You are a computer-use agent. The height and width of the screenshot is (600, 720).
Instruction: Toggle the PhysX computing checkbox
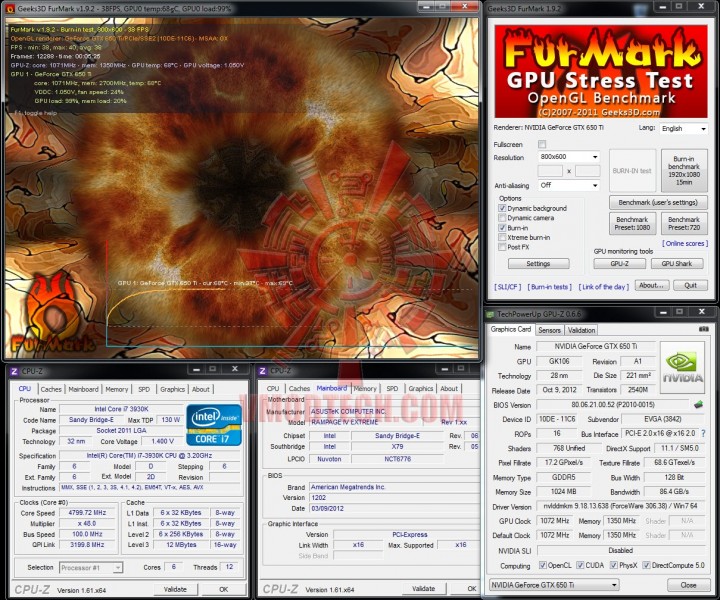click(x=613, y=565)
